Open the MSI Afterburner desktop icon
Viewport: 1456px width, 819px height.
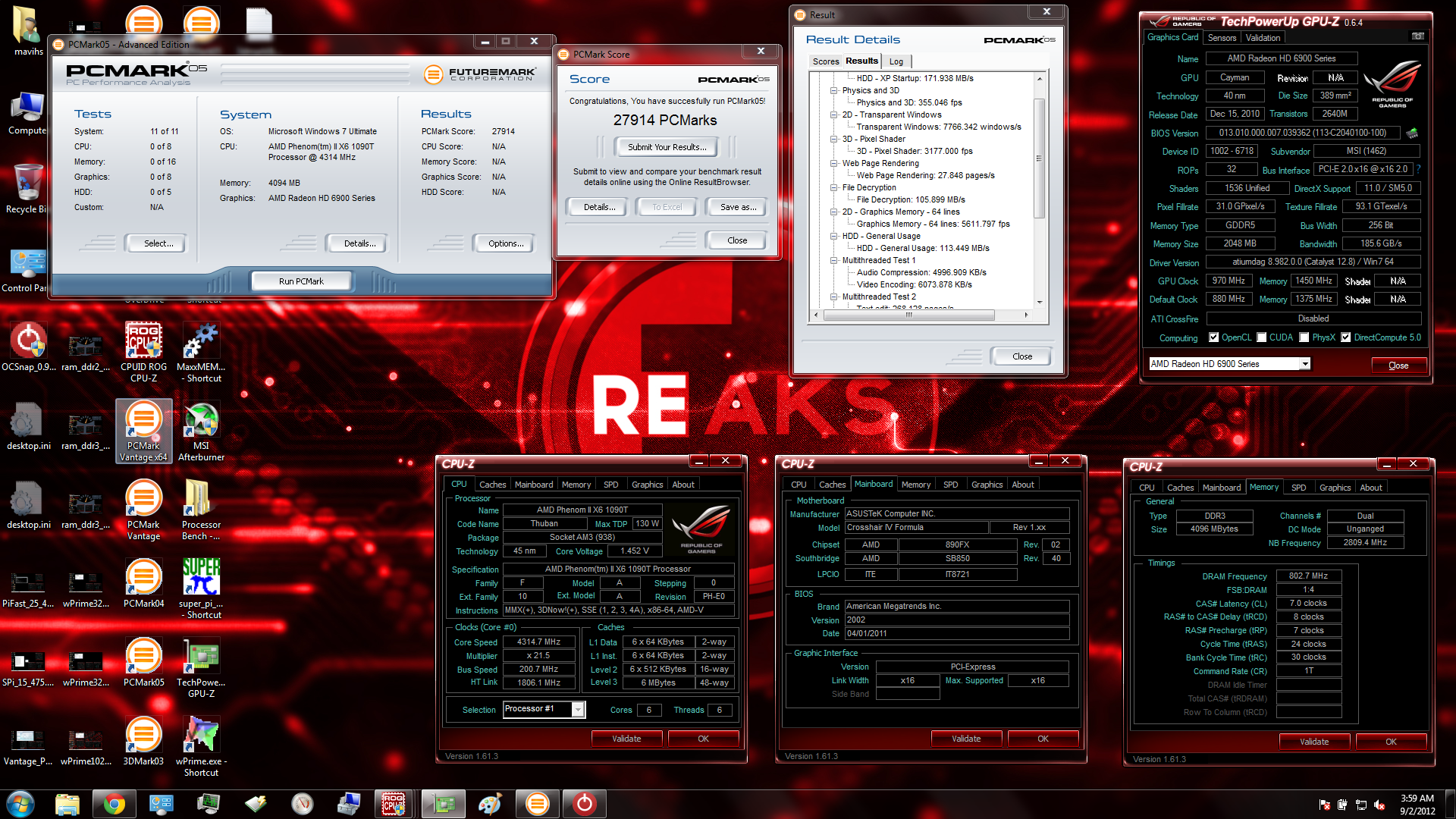(x=201, y=431)
